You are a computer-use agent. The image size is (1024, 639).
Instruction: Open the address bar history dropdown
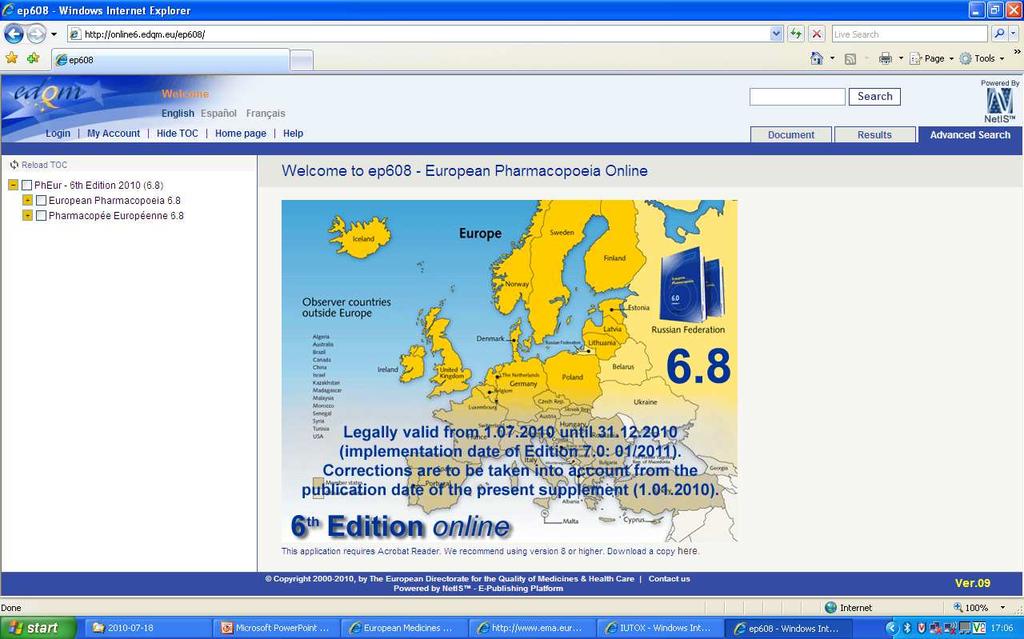(776, 34)
